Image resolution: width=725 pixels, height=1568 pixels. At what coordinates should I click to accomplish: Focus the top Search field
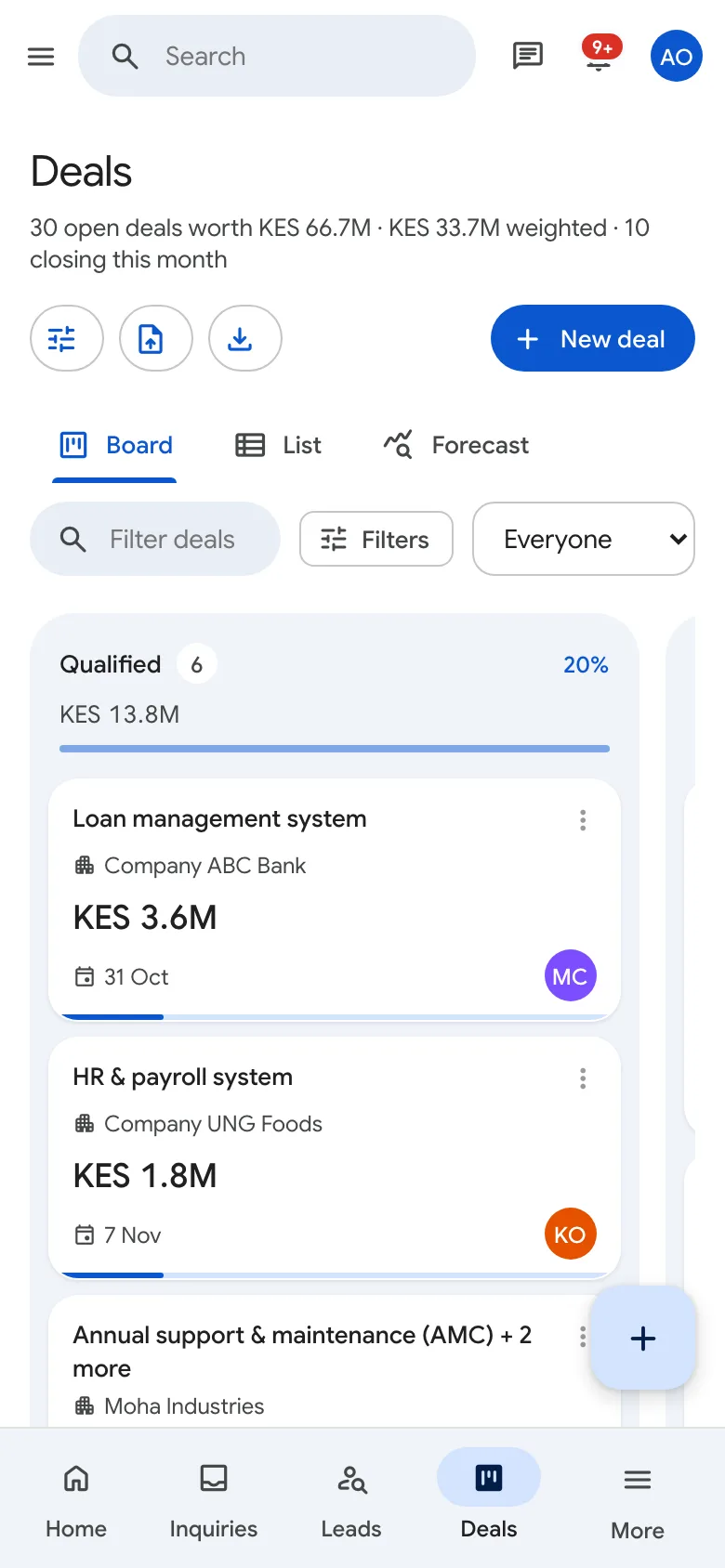(x=277, y=56)
